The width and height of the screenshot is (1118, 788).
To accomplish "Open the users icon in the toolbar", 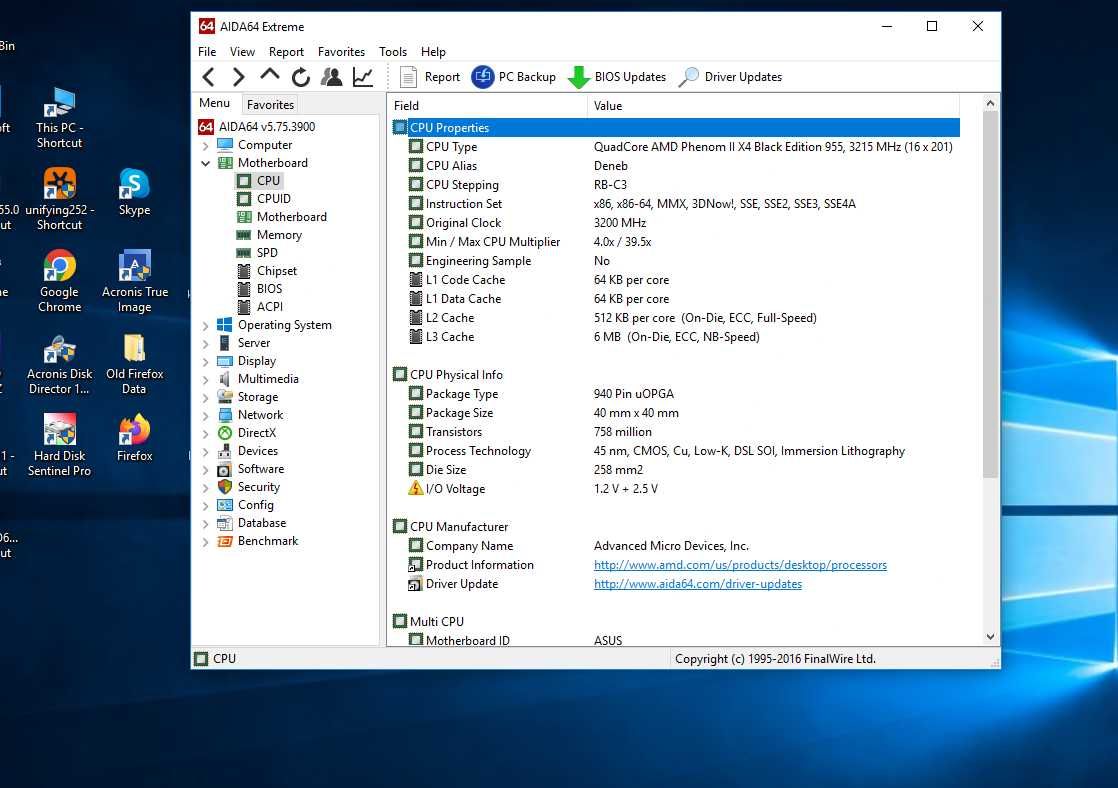I will (x=332, y=77).
